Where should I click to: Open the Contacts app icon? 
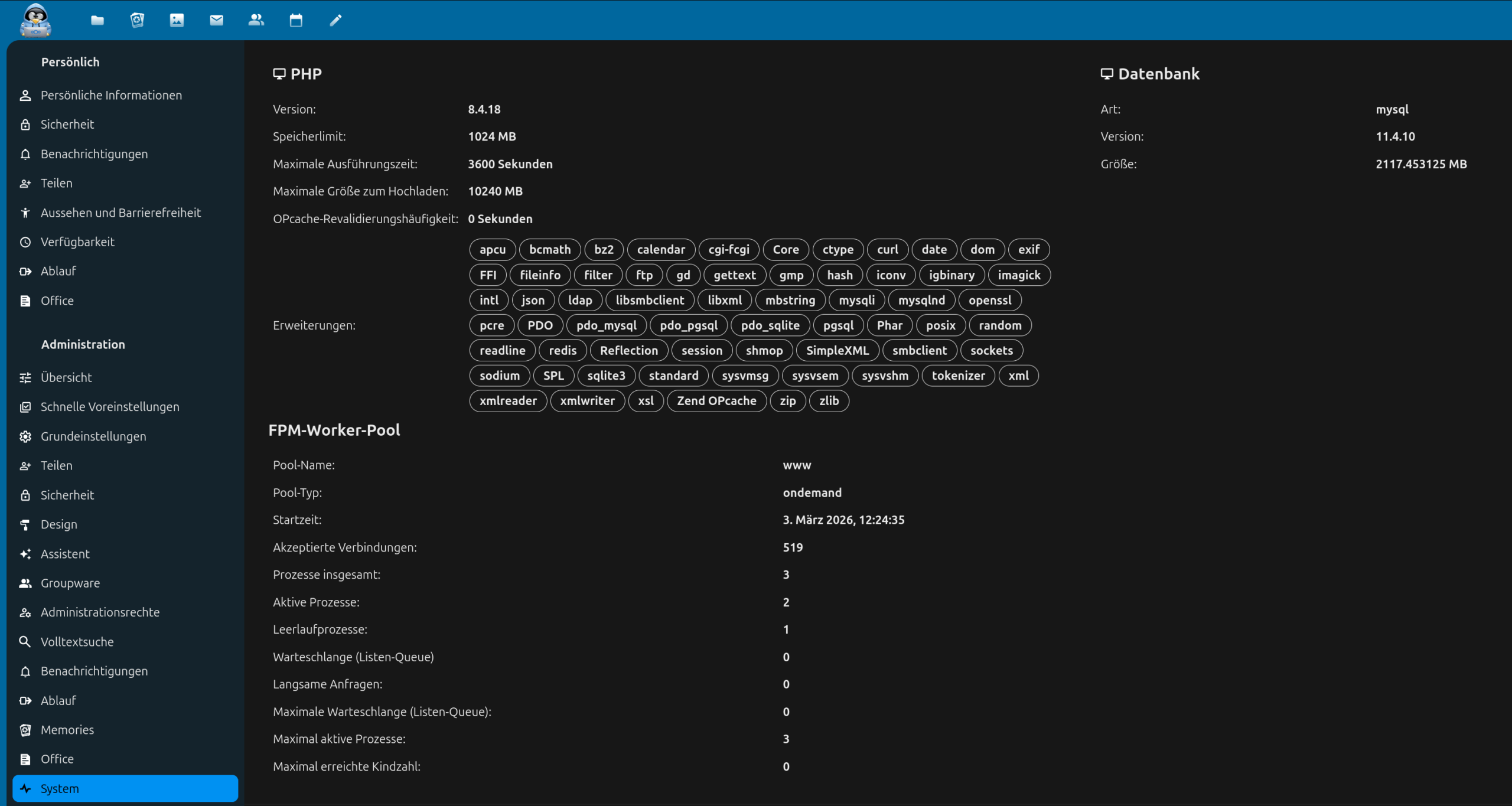click(x=256, y=21)
